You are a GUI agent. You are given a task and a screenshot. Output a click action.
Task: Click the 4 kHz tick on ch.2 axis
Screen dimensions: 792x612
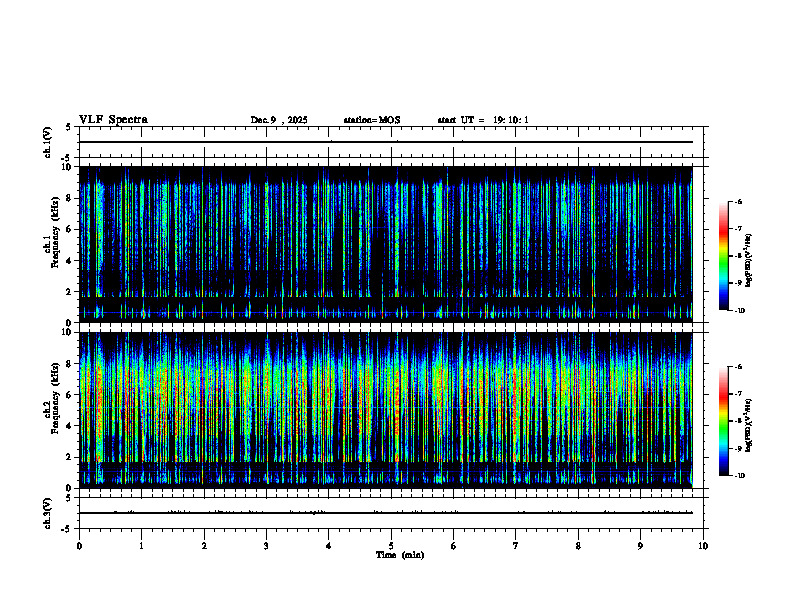pos(70,426)
